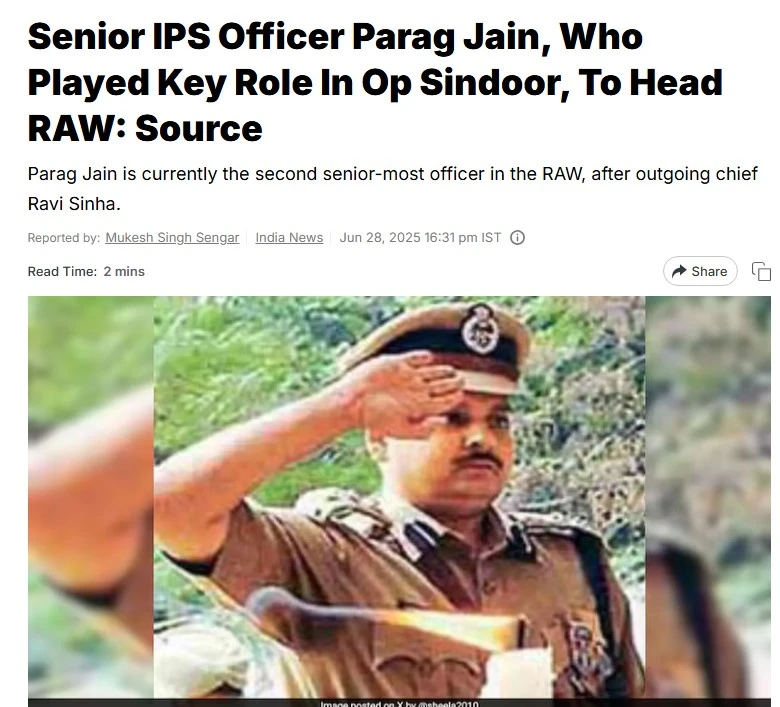Click the '2 mins' read time value
Viewport: 780px width, 707px height.
click(x=124, y=272)
